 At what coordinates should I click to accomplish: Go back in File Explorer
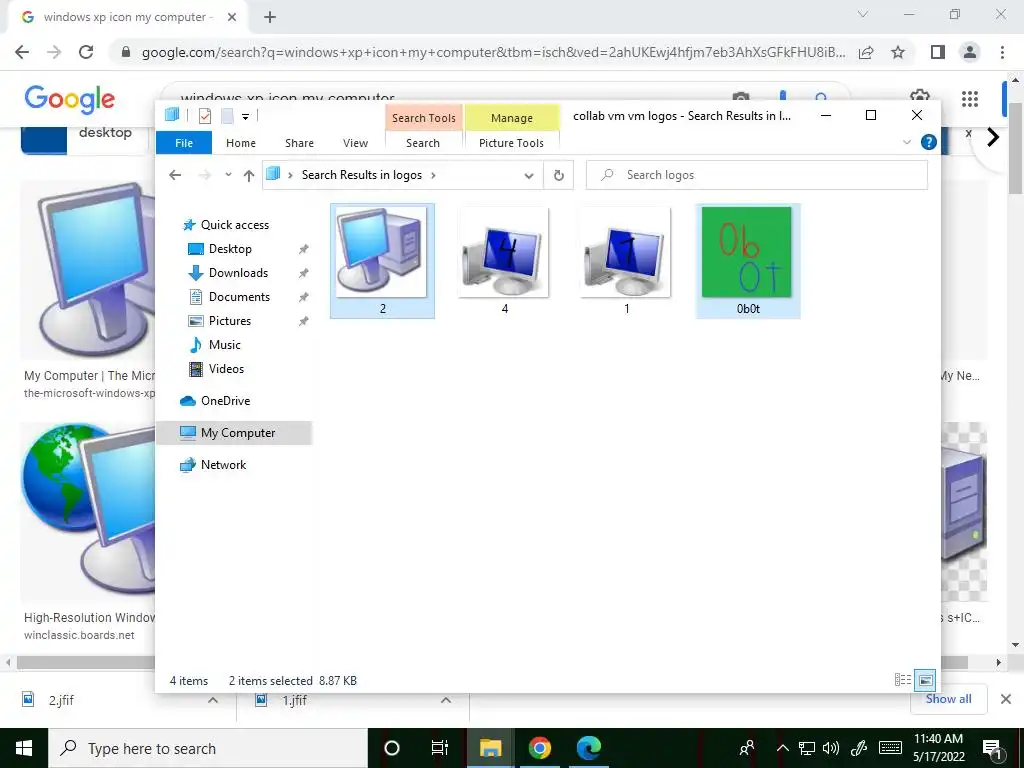(174, 175)
